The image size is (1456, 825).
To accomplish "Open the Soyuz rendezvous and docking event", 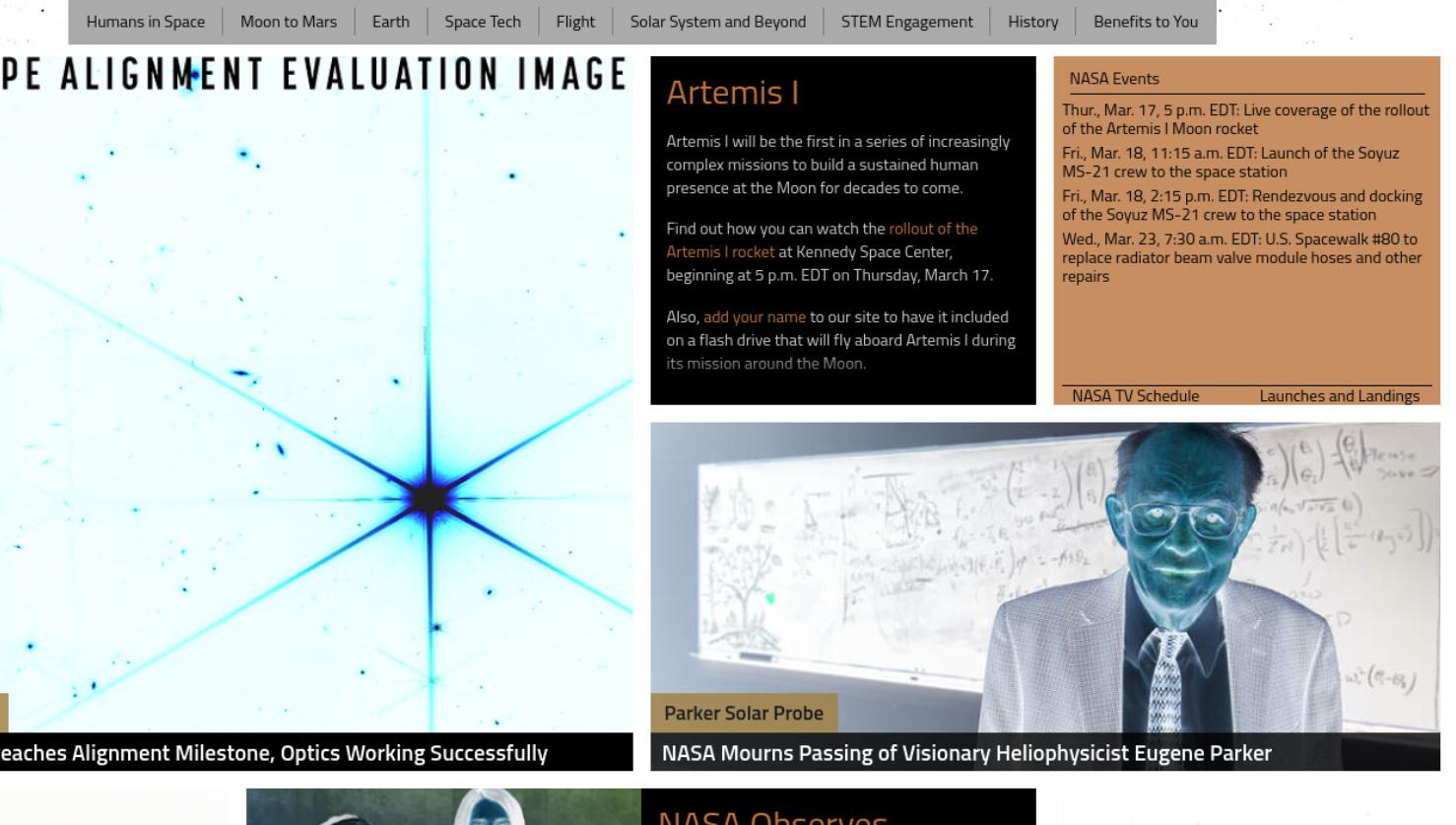I will (1242, 206).
